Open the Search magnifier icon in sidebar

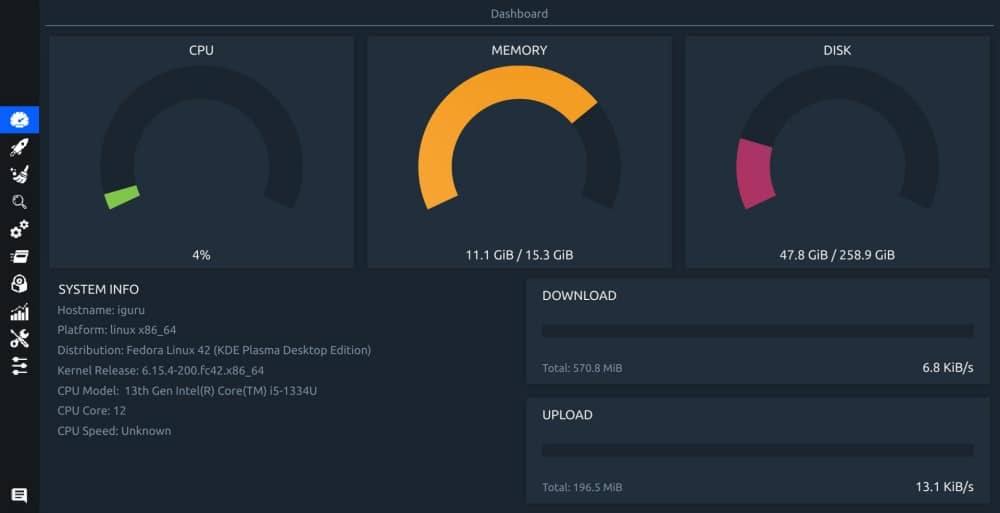[19, 202]
